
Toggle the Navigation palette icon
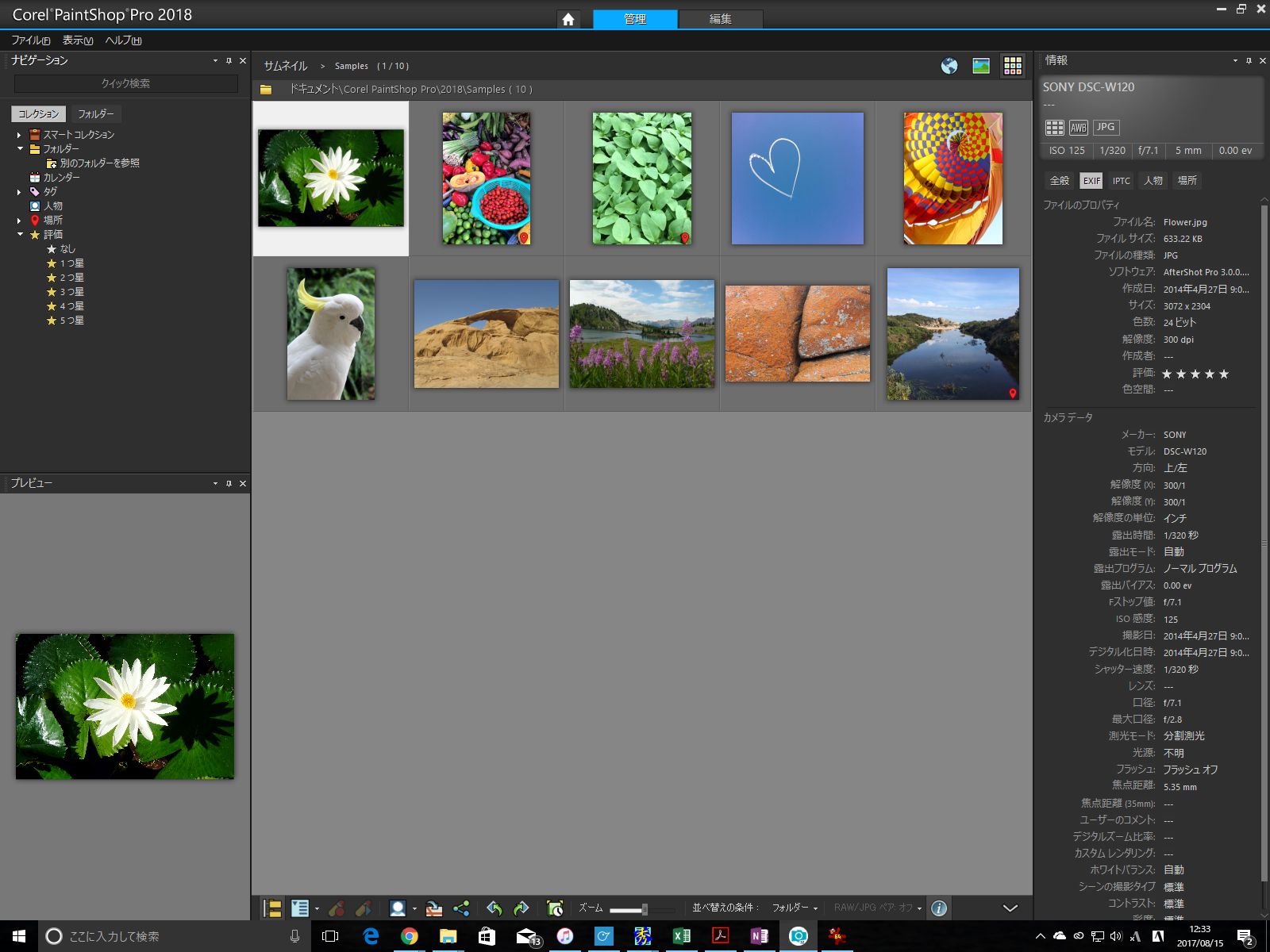point(272,908)
